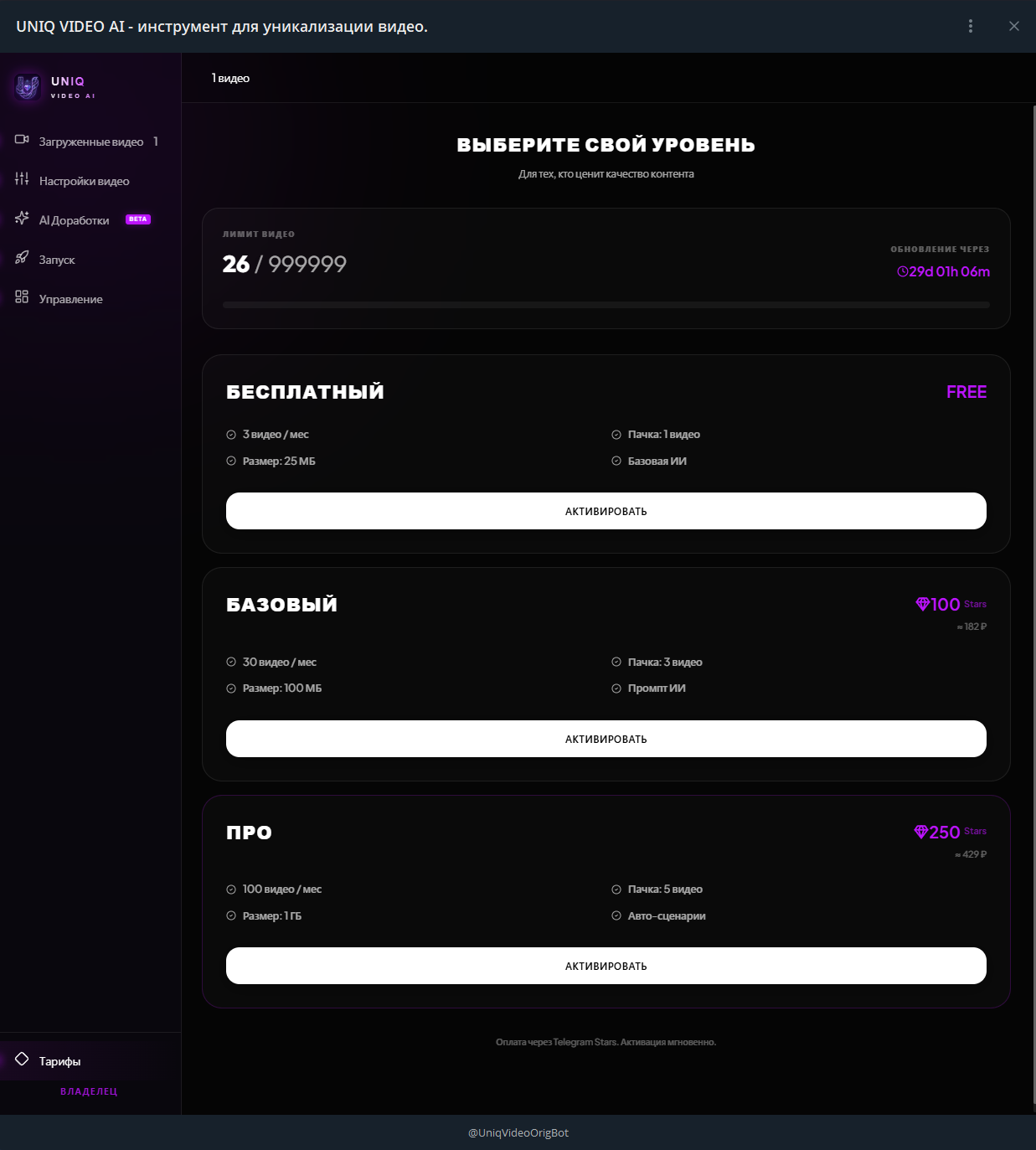Viewport: 1036px width, 1150px height.
Task: Click the sliders icon for video settings
Action: pos(22,179)
